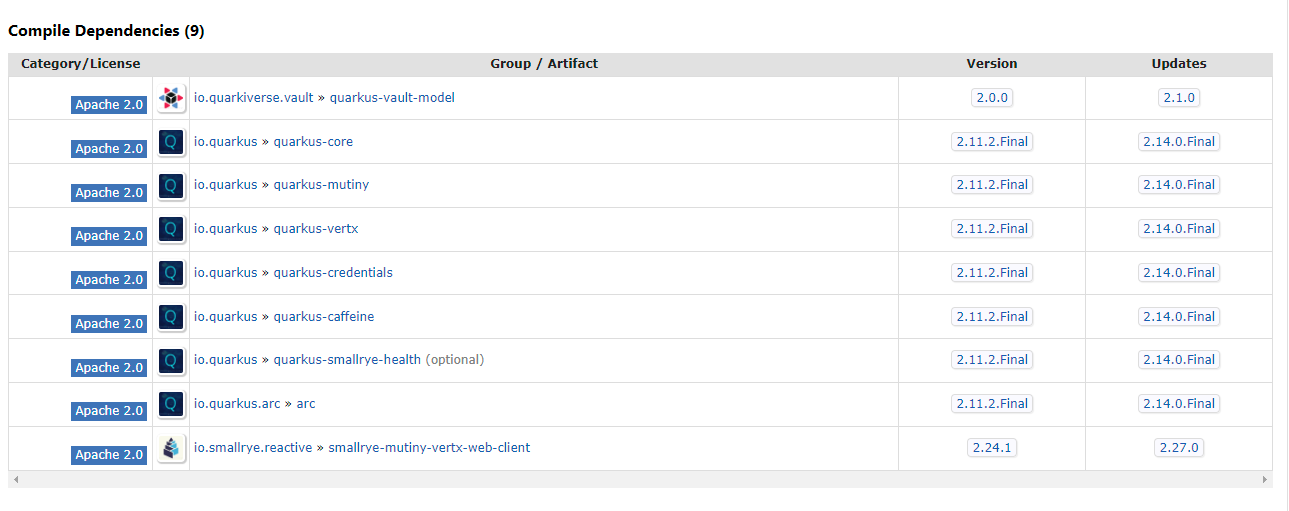
Task: Open the smallrye-mutiny-vertx-web-client artifact link
Action: pyautogui.click(x=429, y=448)
